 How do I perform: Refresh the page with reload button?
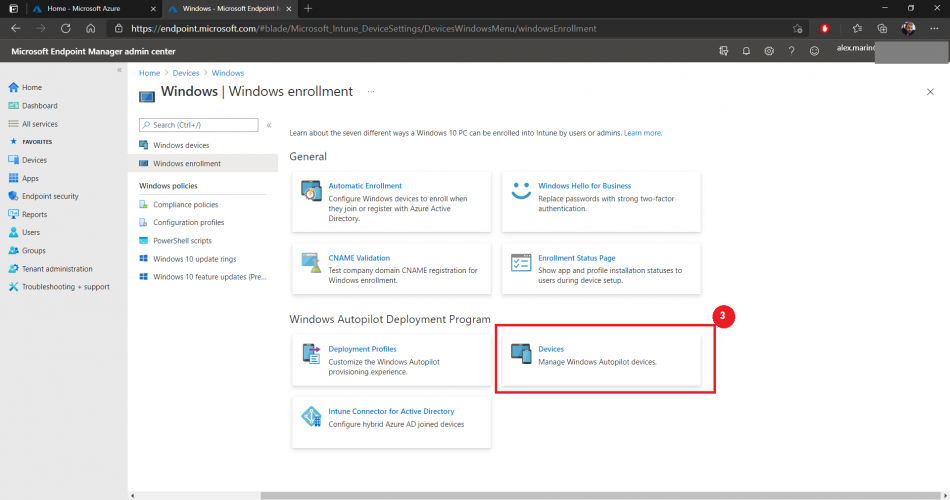(x=65, y=28)
